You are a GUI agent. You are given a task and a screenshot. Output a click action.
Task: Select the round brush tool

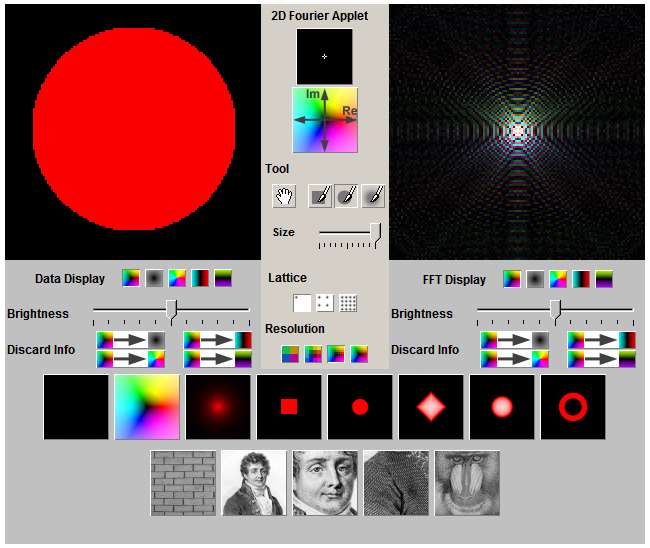[346, 196]
